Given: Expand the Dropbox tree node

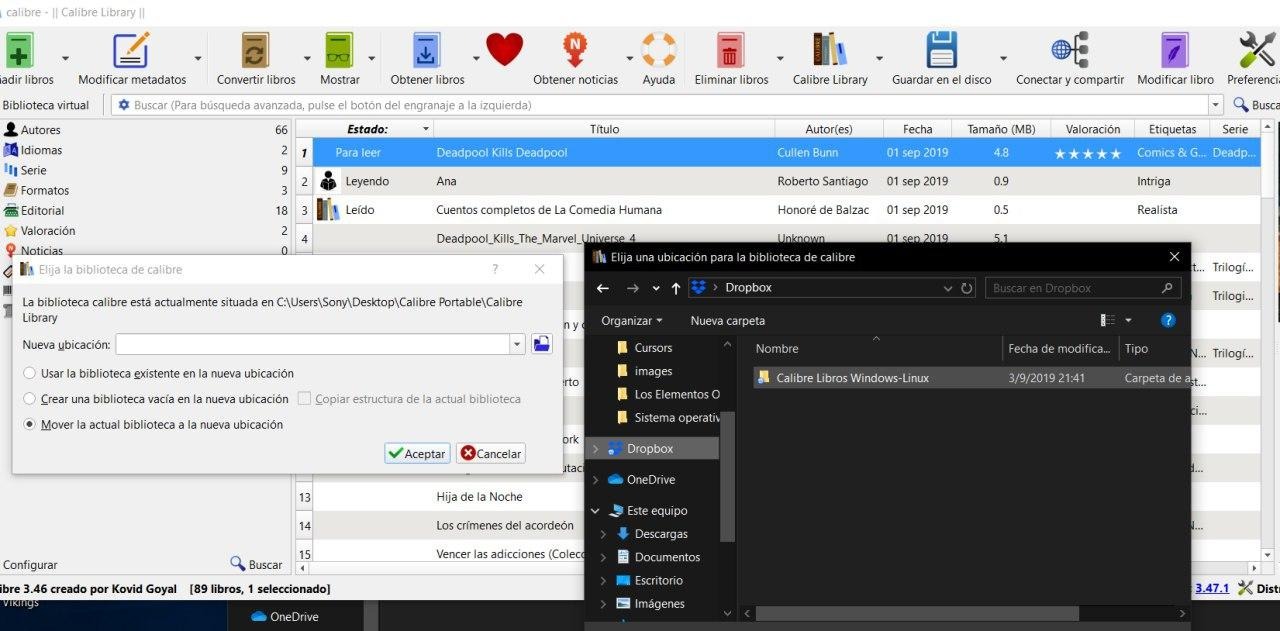Looking at the screenshot, I should point(596,449).
